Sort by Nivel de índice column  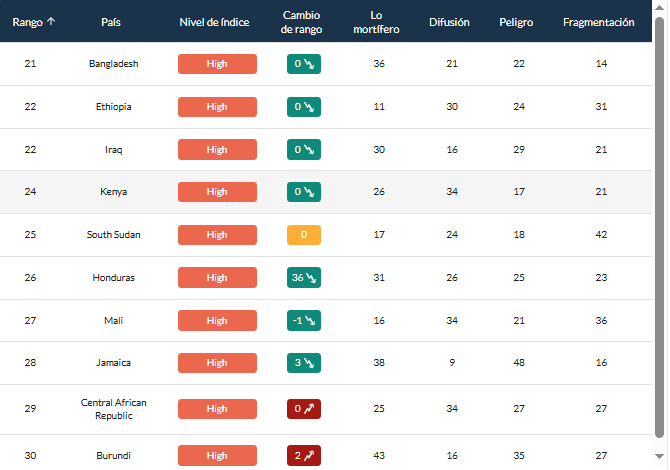pos(216,22)
